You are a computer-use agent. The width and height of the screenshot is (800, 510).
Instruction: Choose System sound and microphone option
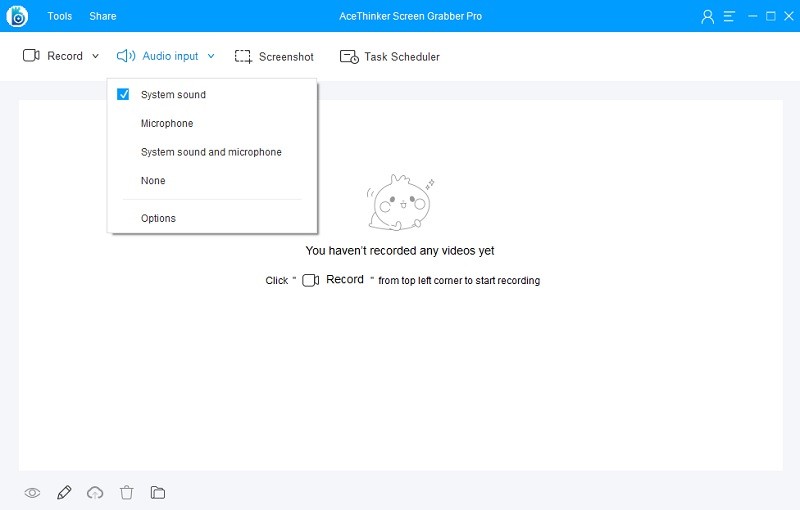[211, 152]
